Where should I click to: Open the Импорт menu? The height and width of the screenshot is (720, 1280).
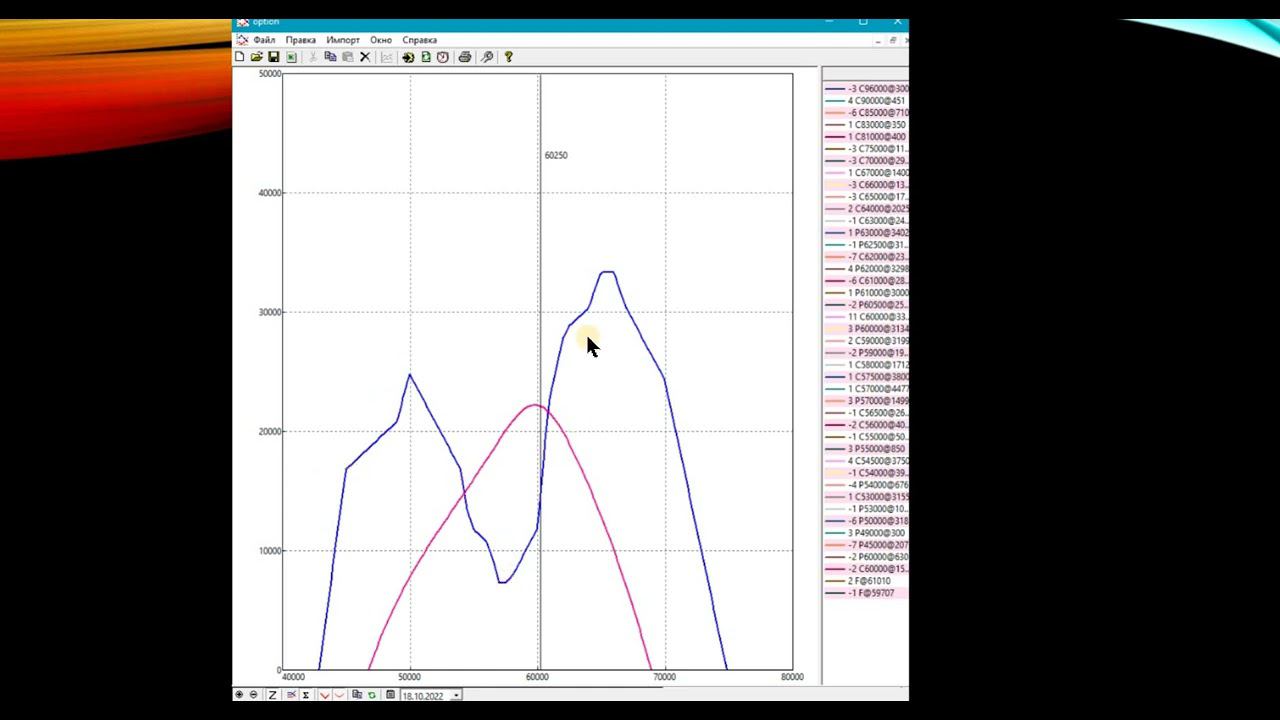(x=343, y=40)
